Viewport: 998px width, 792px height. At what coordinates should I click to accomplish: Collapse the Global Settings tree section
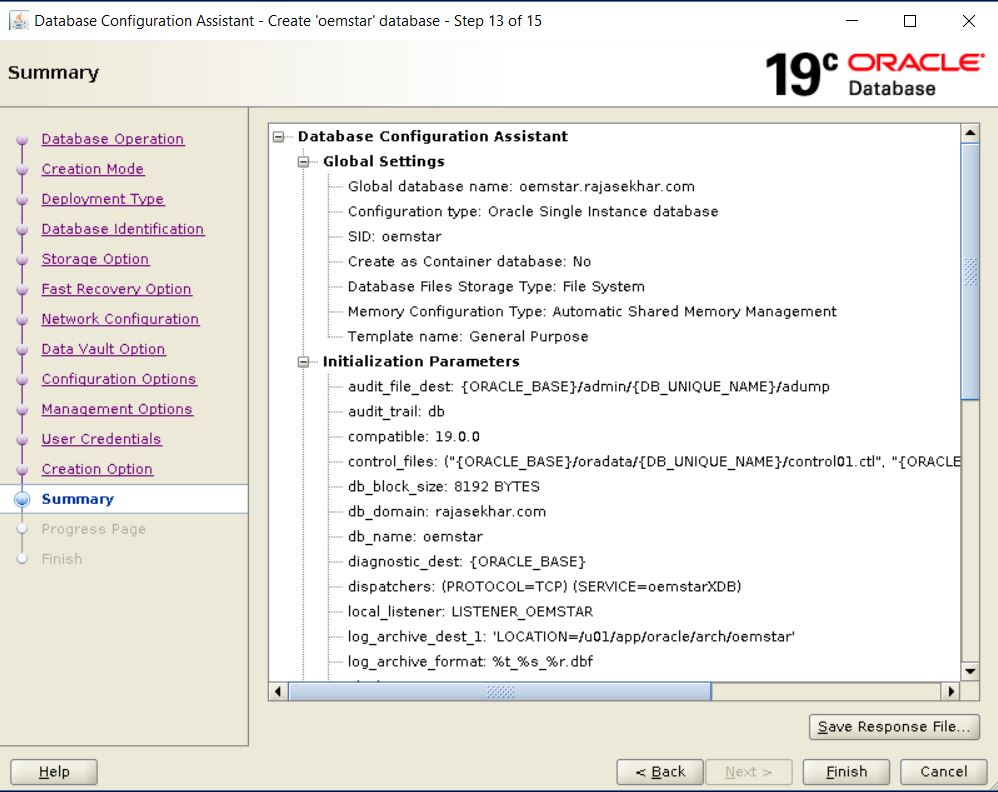click(x=304, y=162)
